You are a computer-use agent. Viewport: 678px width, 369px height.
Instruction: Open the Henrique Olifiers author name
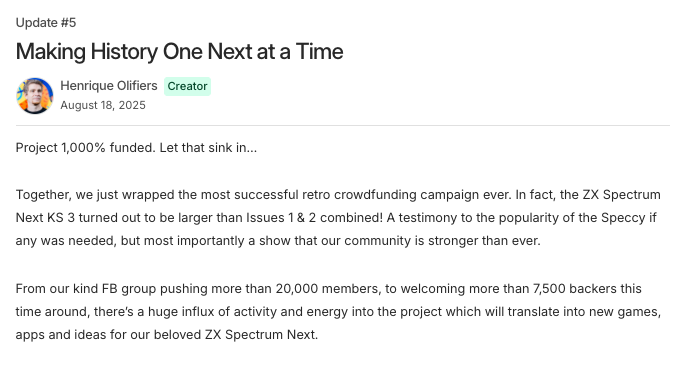[109, 86]
